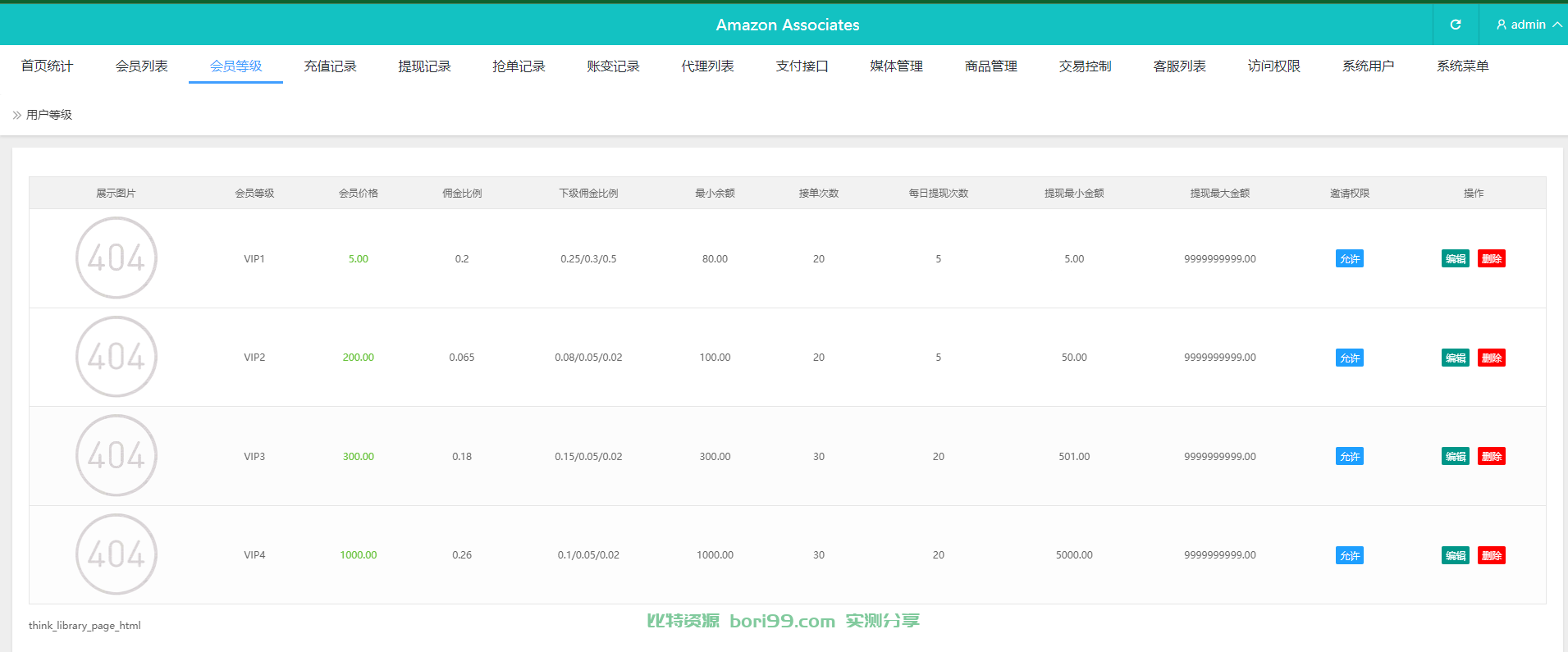
Task: Click withdrawal minimum 501.00
Action: click(1074, 456)
